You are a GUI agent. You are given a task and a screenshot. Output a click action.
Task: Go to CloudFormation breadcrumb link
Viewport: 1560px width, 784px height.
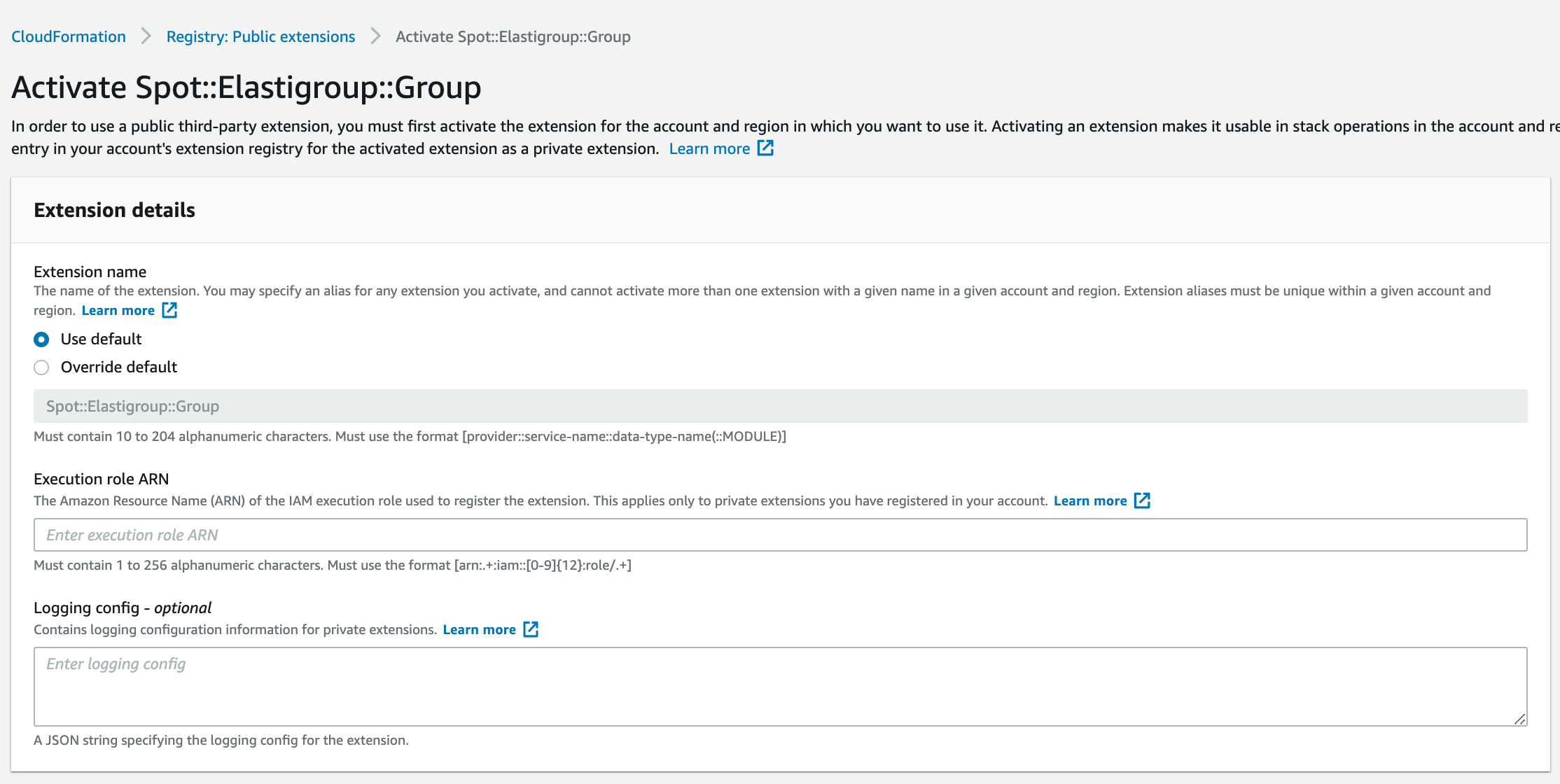pyautogui.click(x=69, y=36)
